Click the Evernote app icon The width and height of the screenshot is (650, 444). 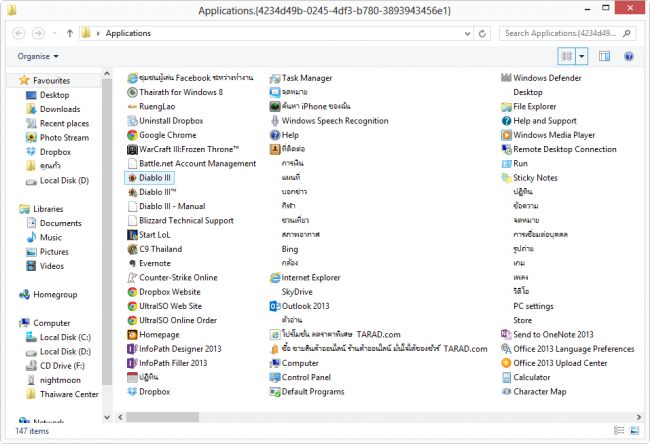[132, 263]
